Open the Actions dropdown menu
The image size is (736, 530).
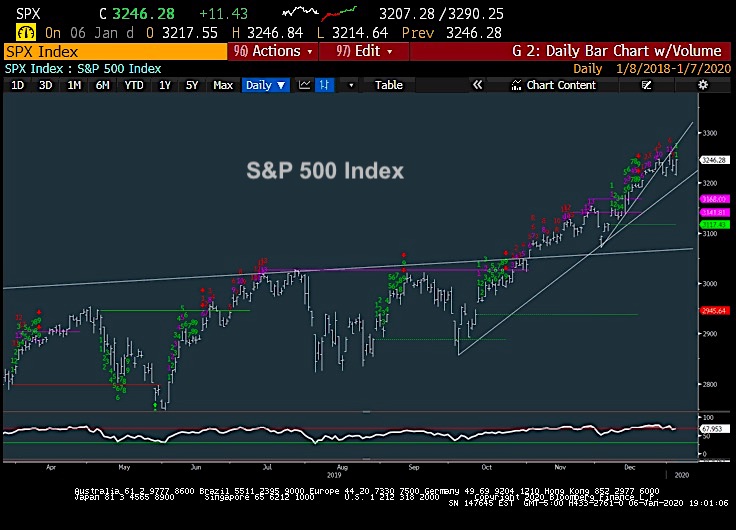pos(273,51)
